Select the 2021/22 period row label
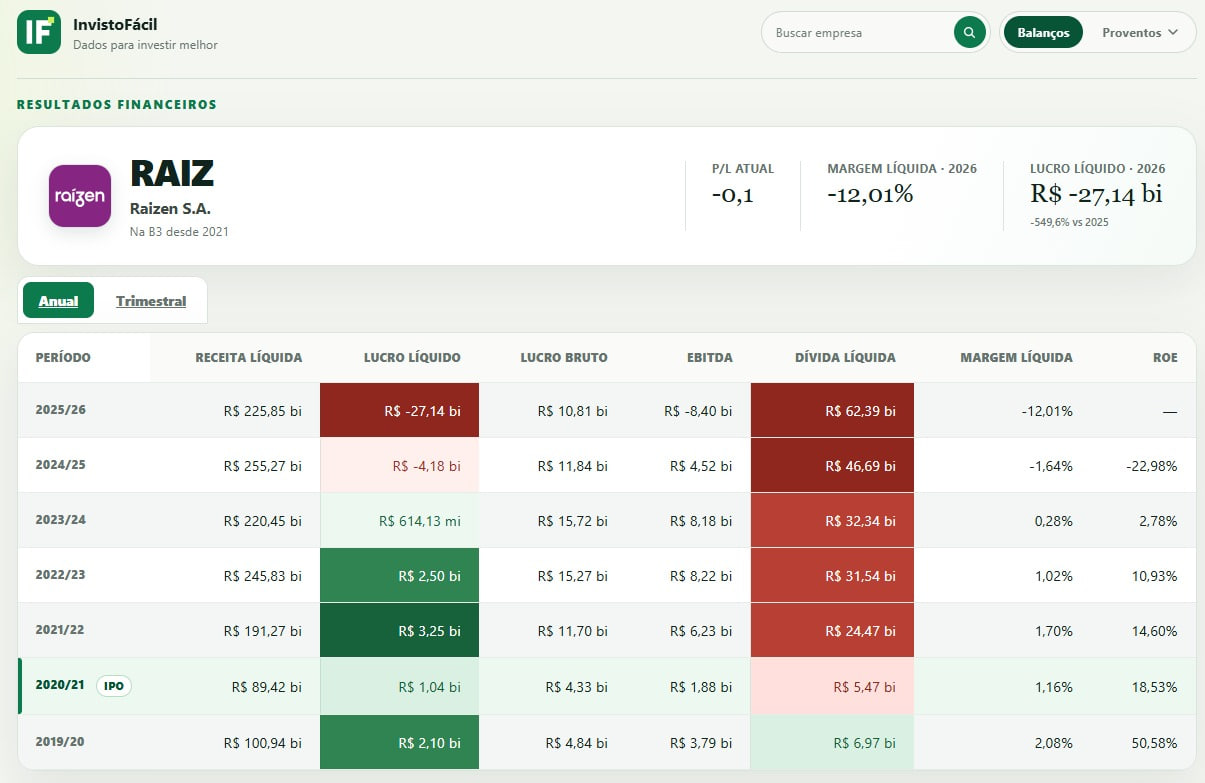This screenshot has width=1205, height=783. point(60,630)
